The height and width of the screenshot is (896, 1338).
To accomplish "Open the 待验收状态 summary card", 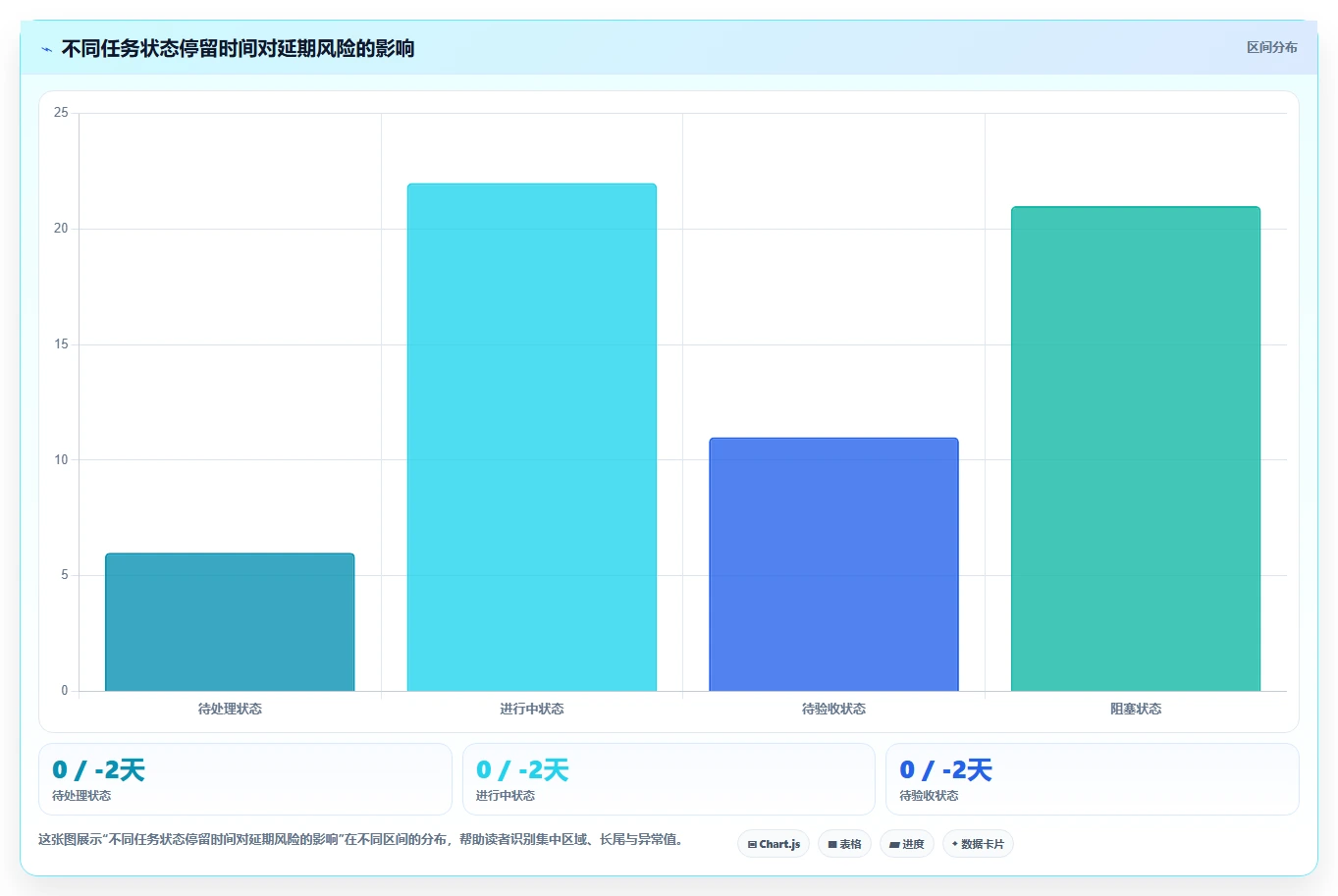I will [x=1093, y=779].
